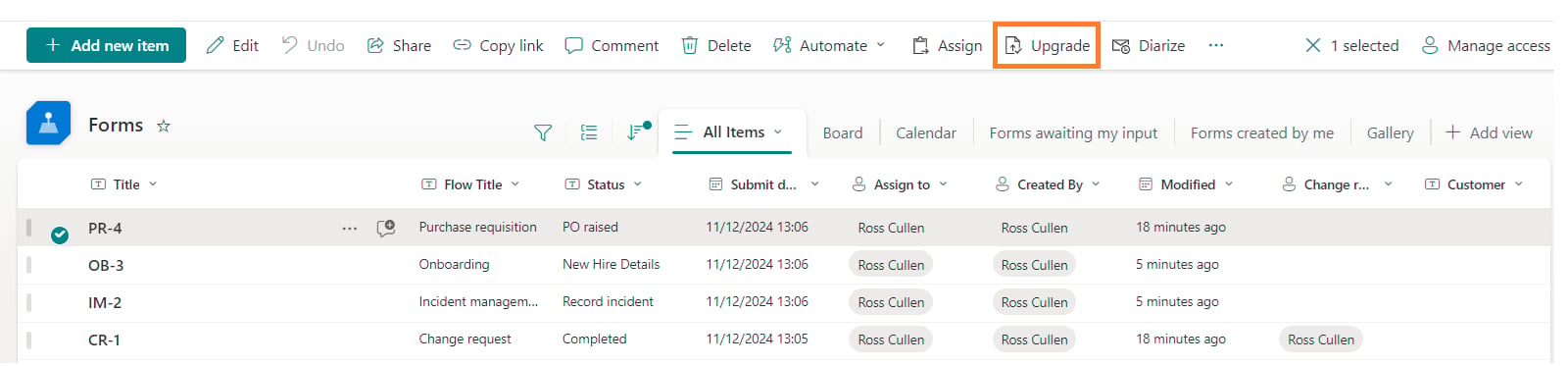The height and width of the screenshot is (366, 1568).
Task: Click the group by icon
Action: coord(589,132)
